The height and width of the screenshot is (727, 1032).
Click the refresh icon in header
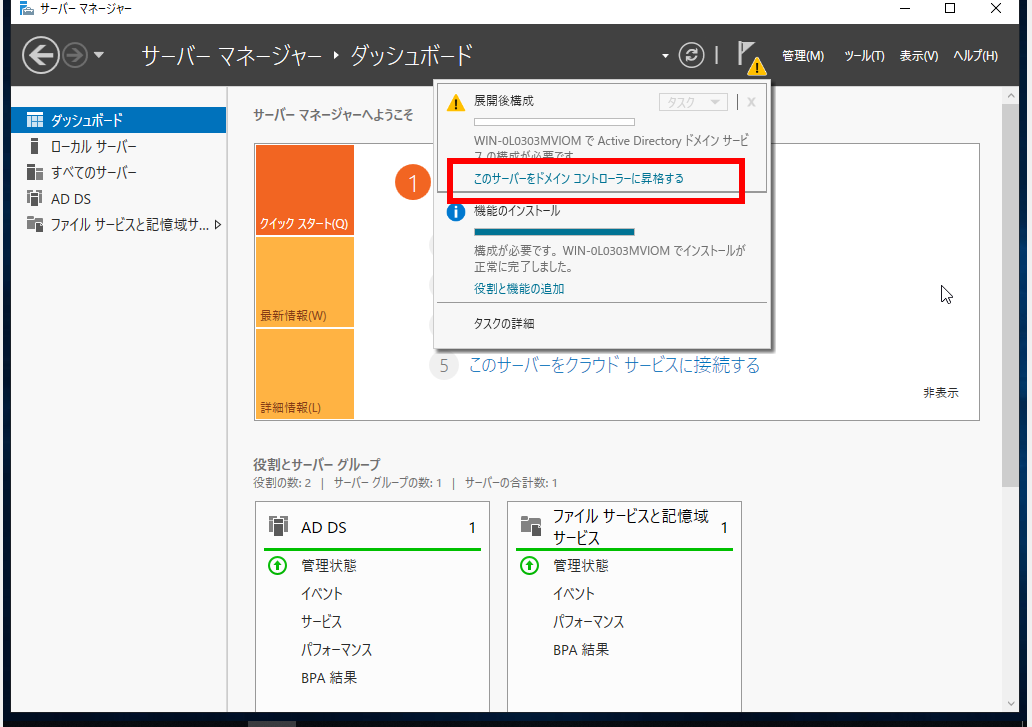[x=691, y=55]
